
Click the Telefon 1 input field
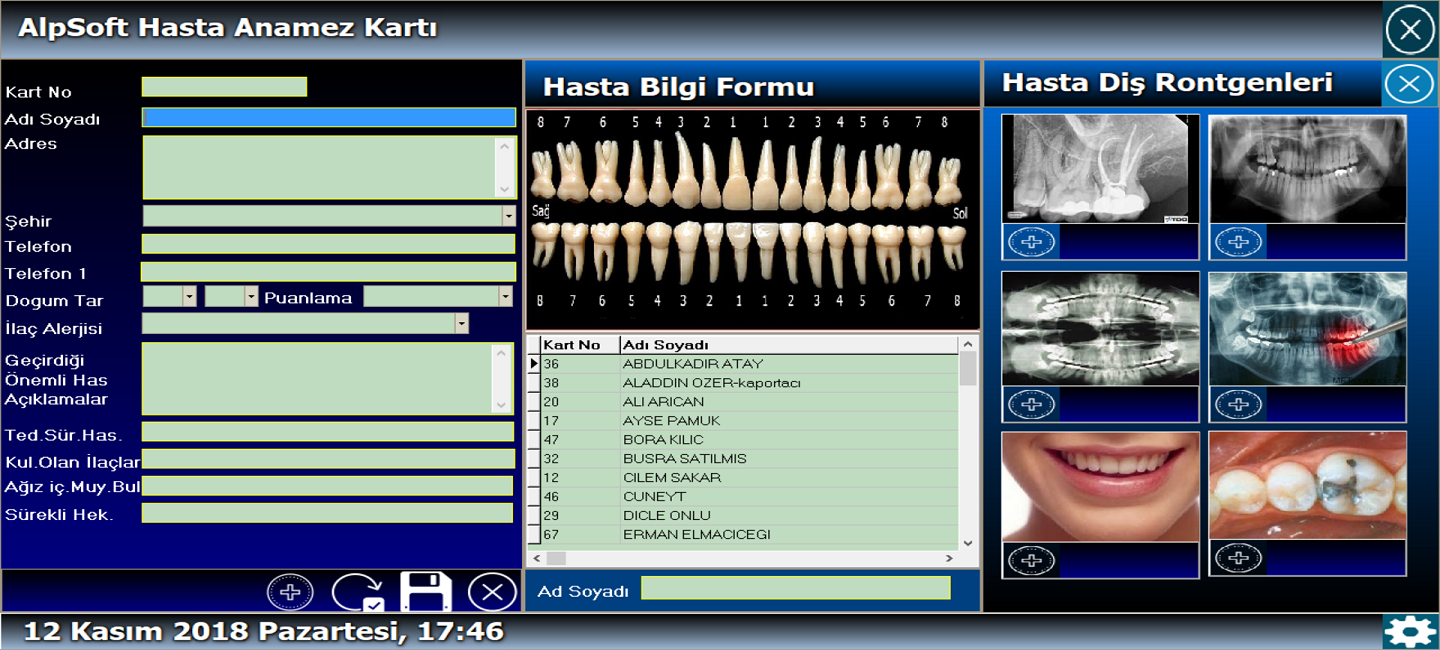329,271
